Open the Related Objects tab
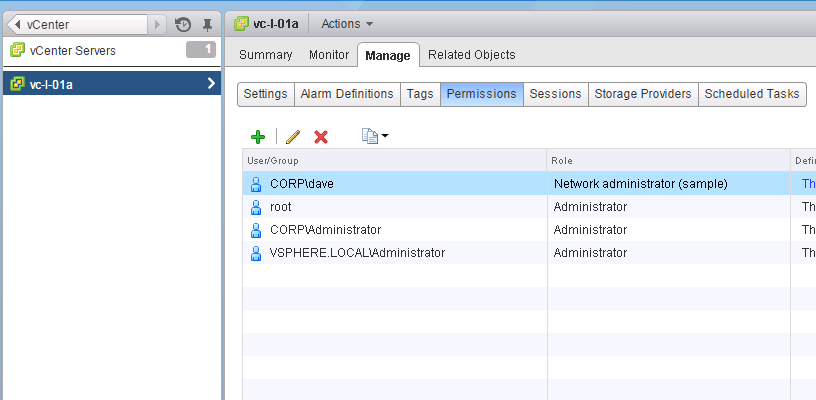 [471, 55]
